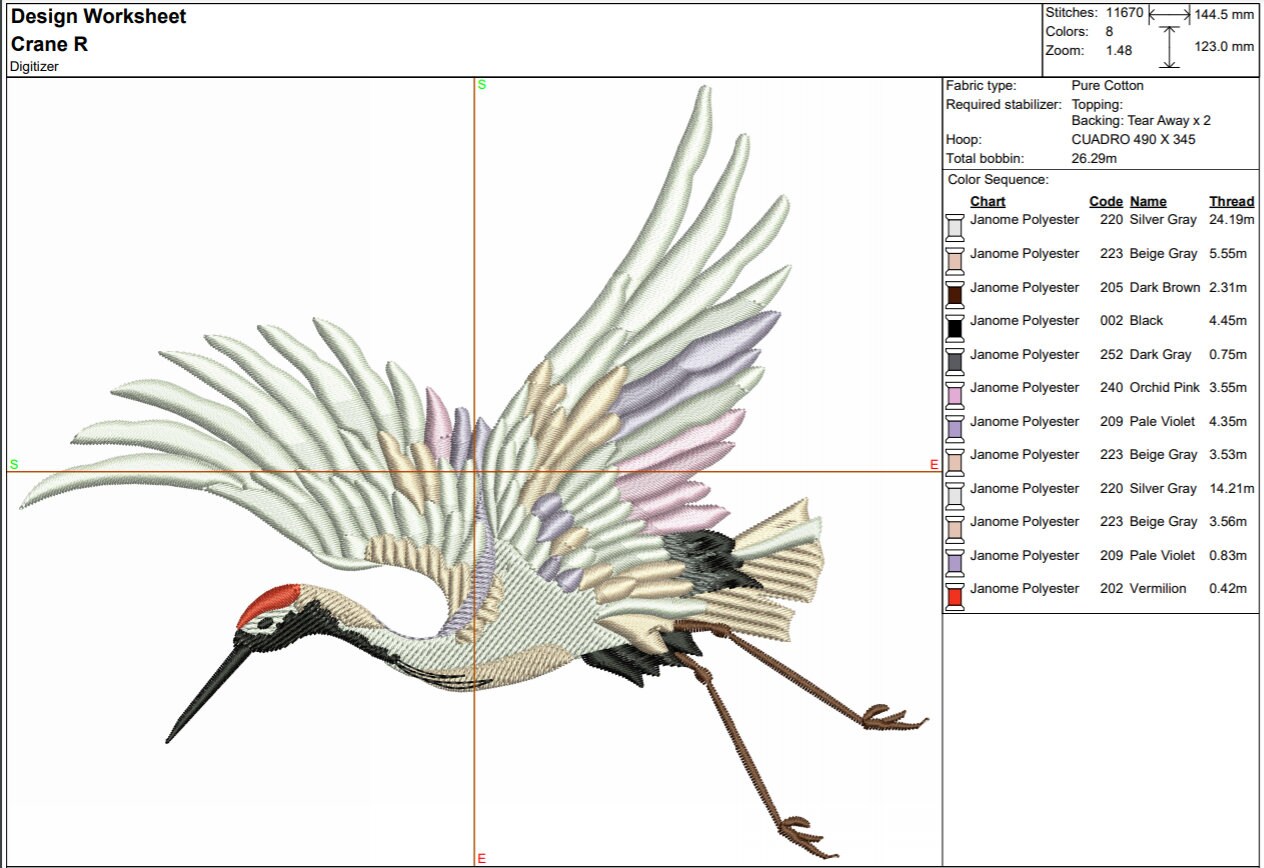Viewport: 1264px width, 868px height.
Task: Click the Name column header
Action: pyautogui.click(x=1146, y=201)
